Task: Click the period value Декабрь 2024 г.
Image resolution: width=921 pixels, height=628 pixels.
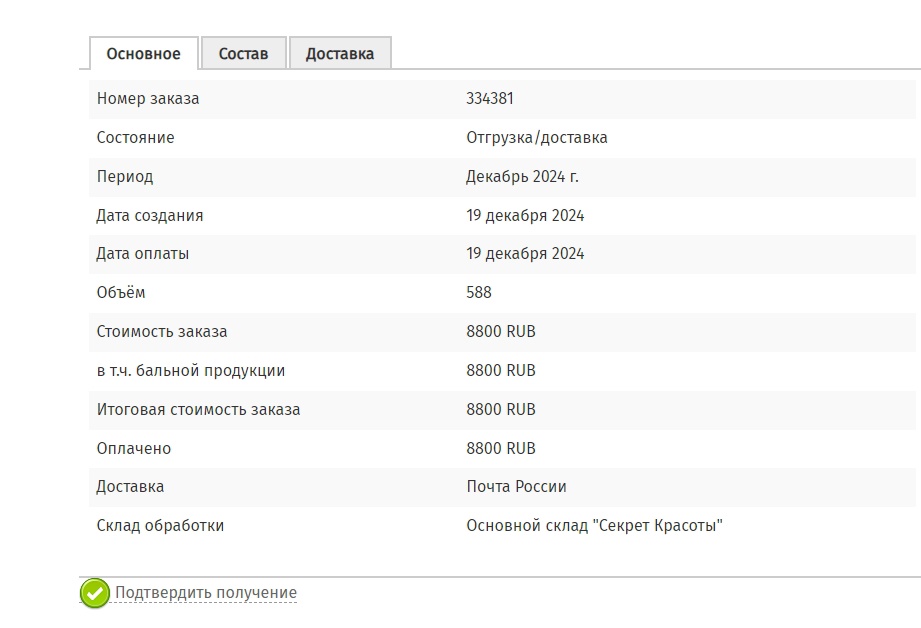Action: click(x=522, y=177)
